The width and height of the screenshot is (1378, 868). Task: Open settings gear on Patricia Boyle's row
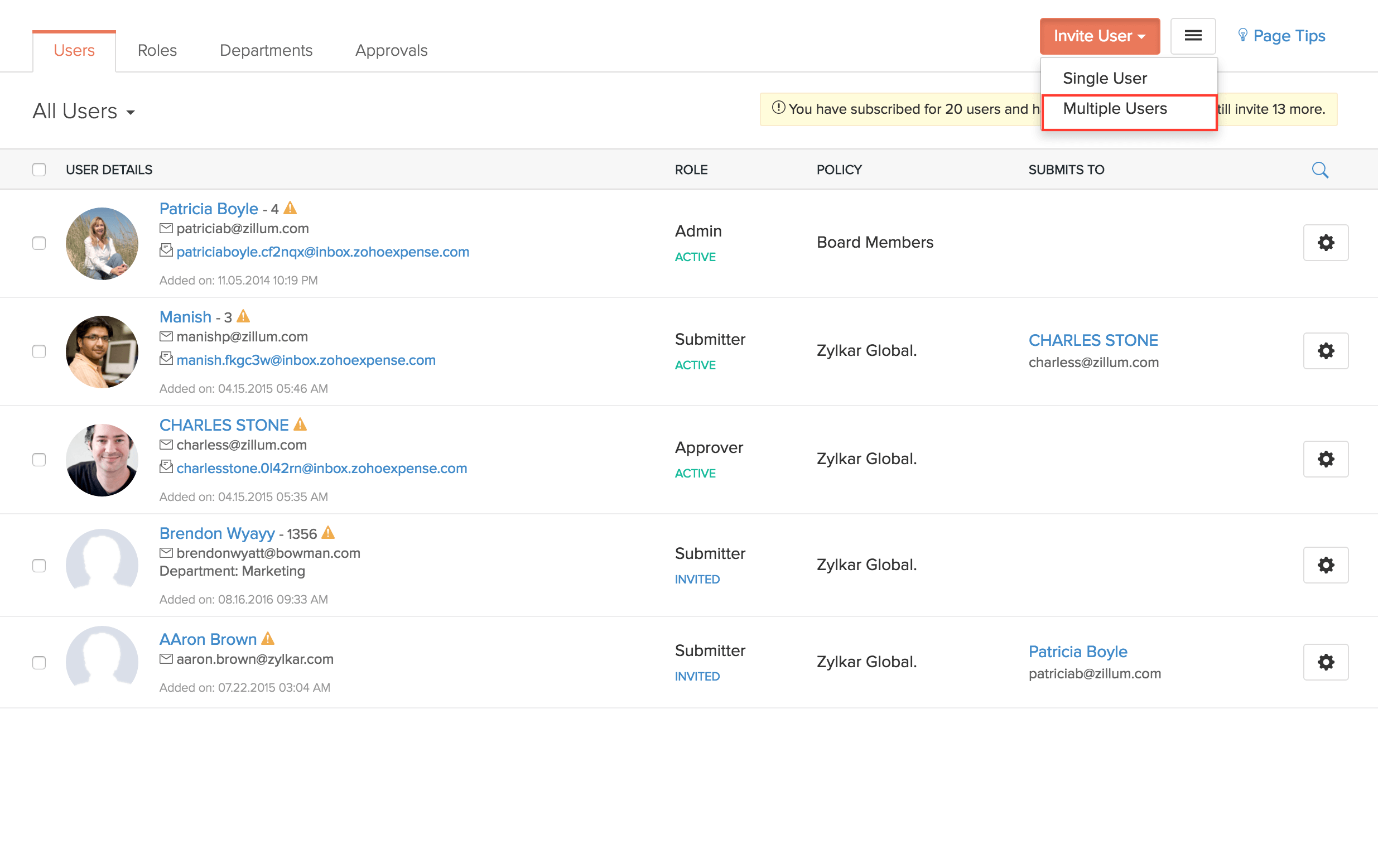click(1326, 243)
